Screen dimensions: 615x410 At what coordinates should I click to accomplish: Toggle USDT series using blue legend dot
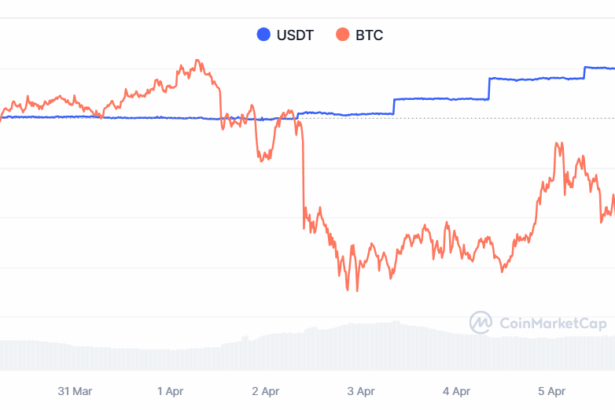pos(264,35)
